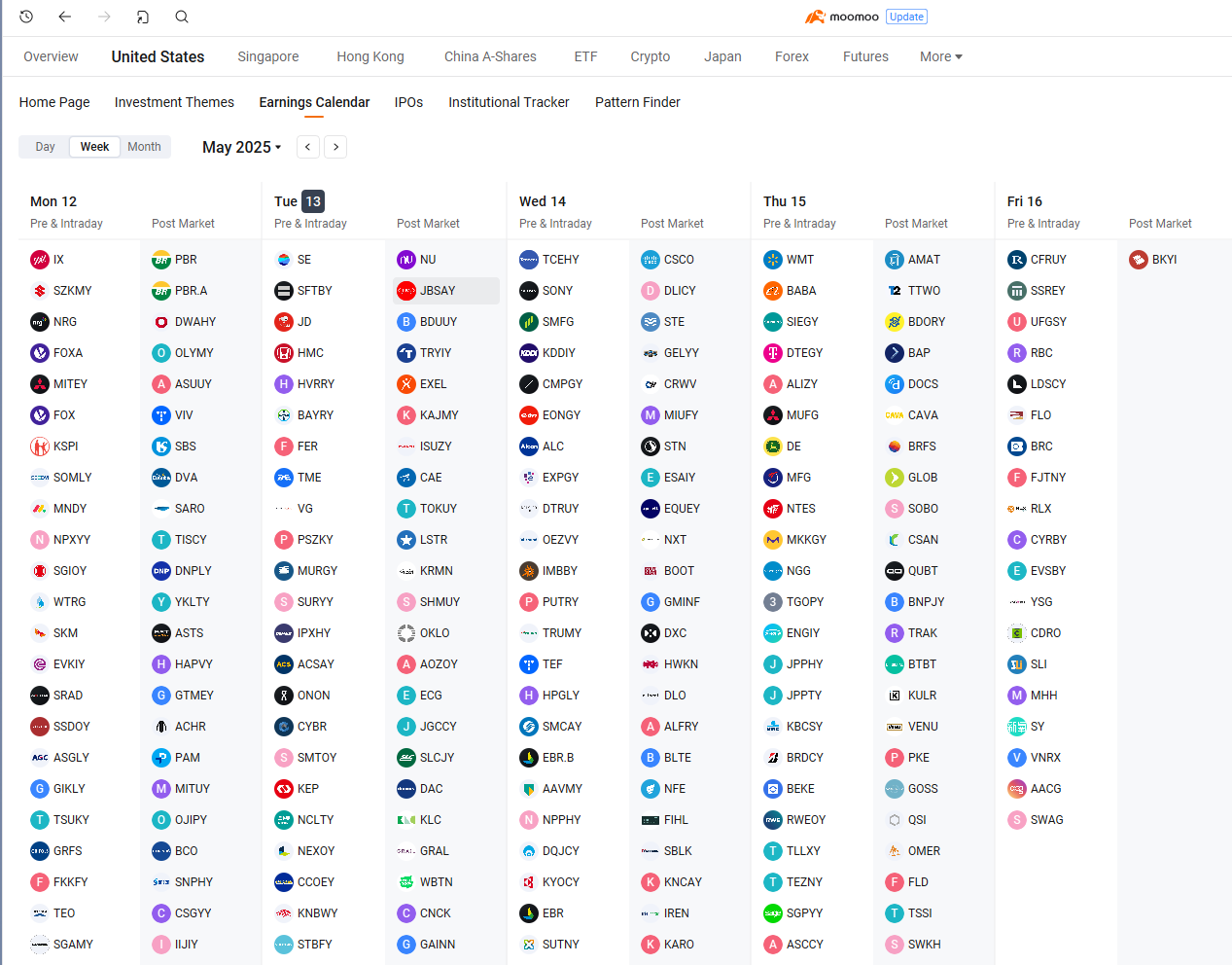Click the moomoo logo
Viewport: 1232px width, 965px height.
842,17
